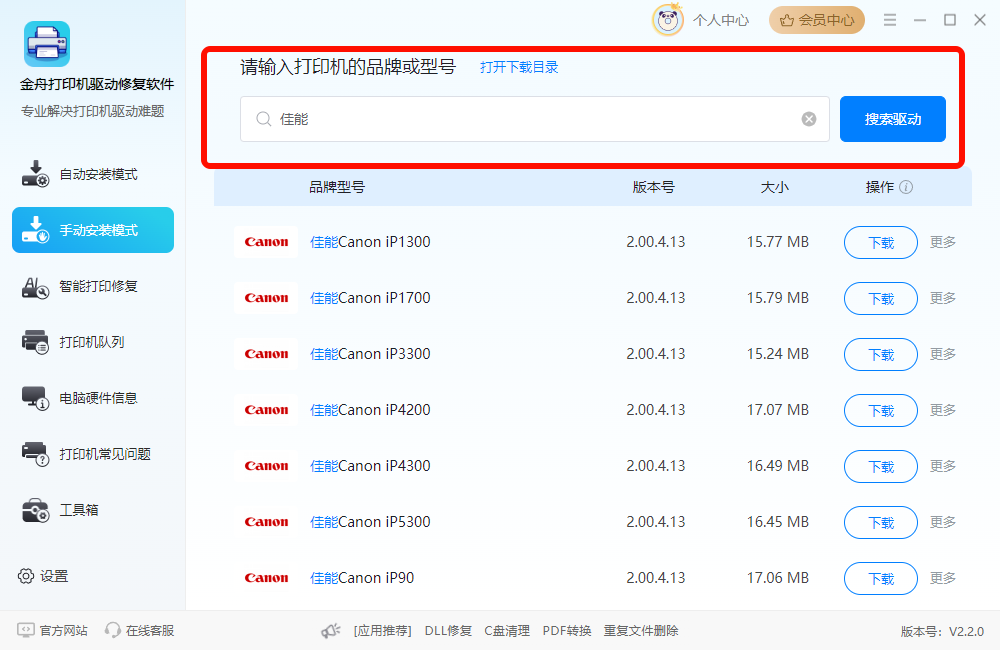Click the 搜索驱动 button
The height and width of the screenshot is (650, 1000).
click(x=893, y=119)
